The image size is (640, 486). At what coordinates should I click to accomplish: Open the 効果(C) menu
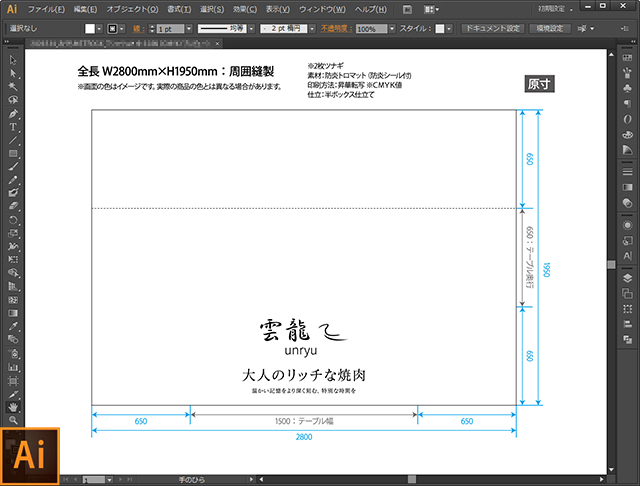click(x=247, y=8)
